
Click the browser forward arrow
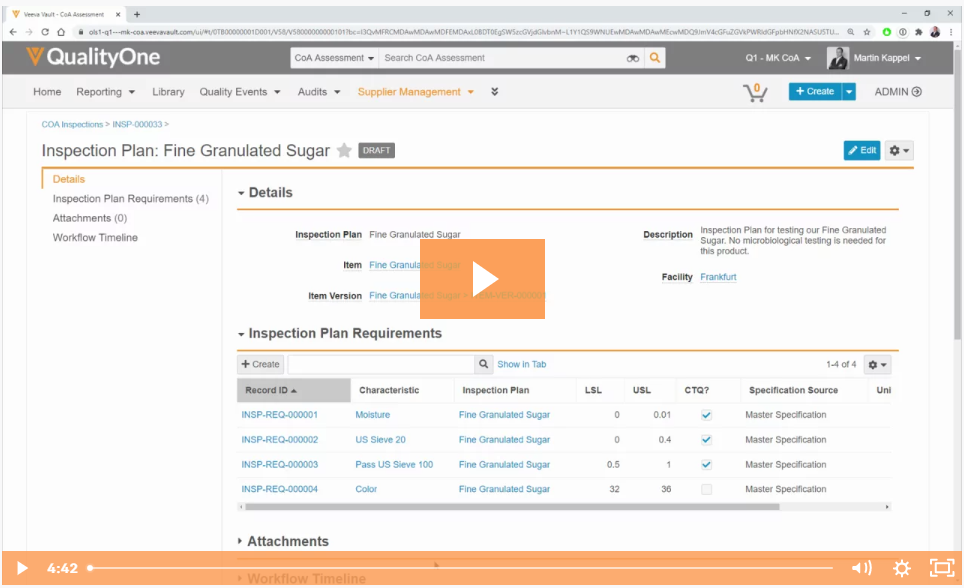29,32
